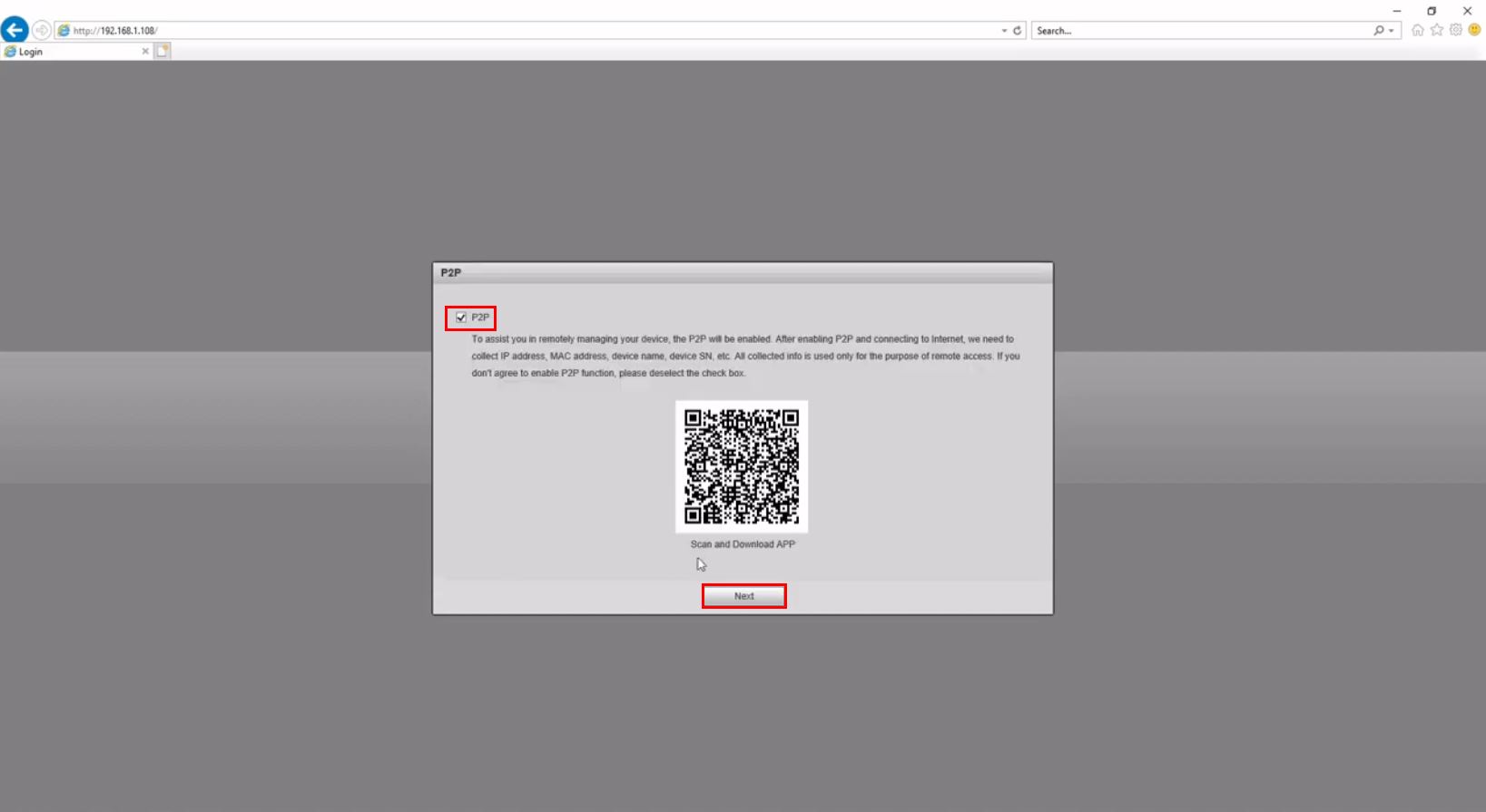The height and width of the screenshot is (812, 1486).
Task: Click the smiley feedback icon
Action: coord(1475,30)
